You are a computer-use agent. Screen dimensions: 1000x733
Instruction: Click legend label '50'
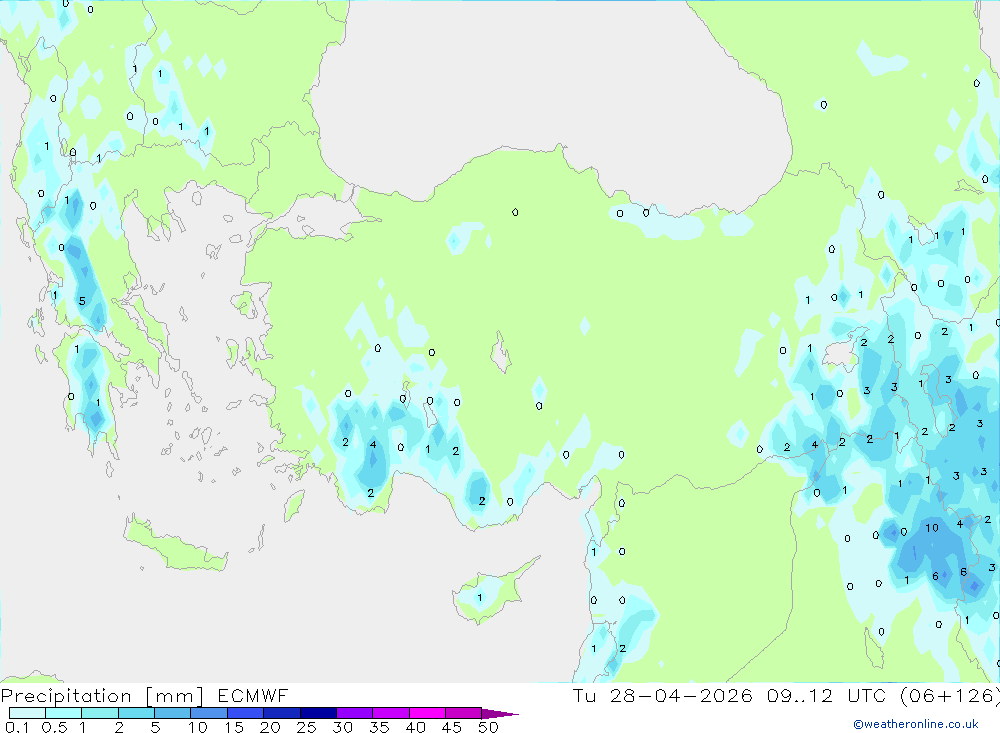click(488, 727)
